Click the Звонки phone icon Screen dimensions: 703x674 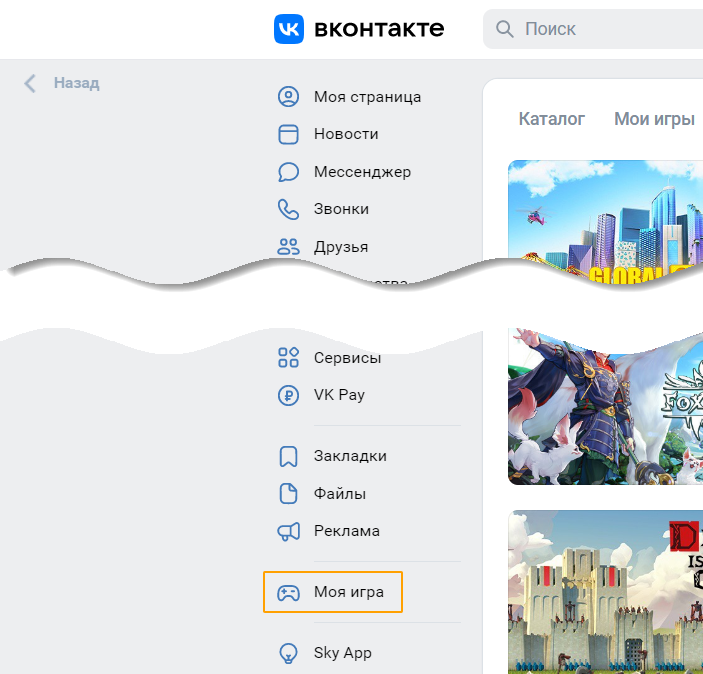point(288,209)
